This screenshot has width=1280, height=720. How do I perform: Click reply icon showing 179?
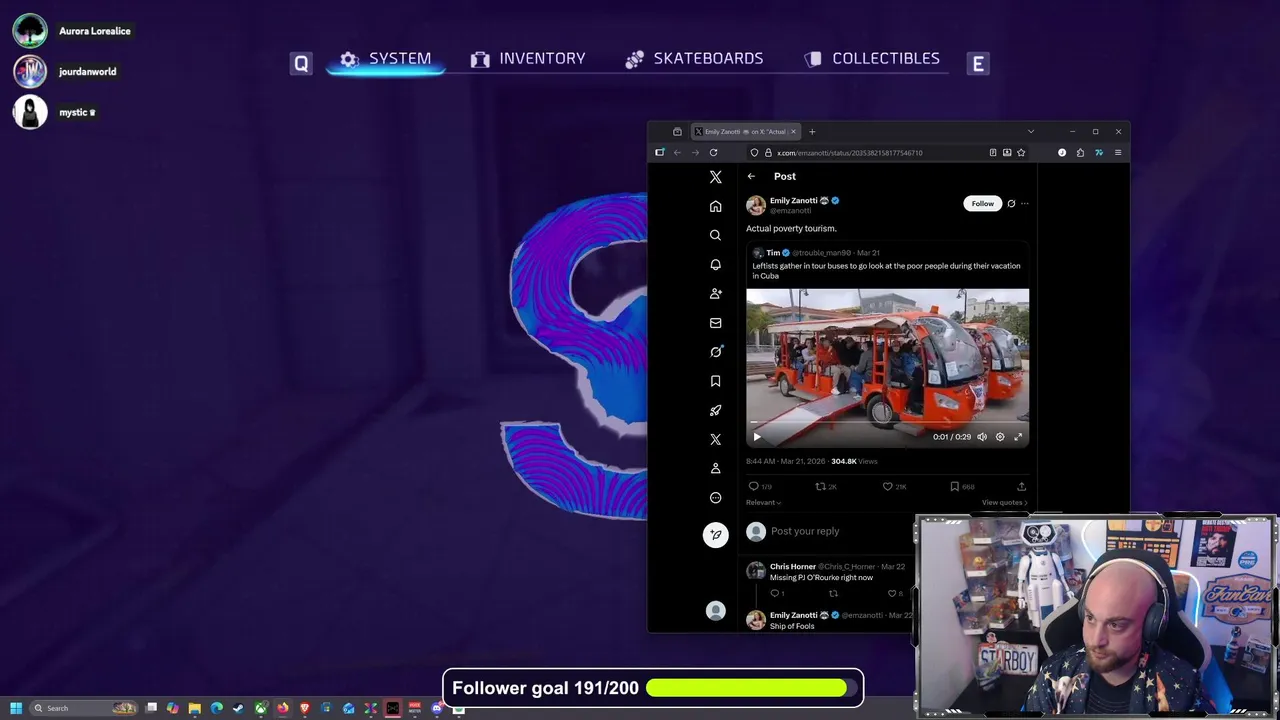(754, 487)
